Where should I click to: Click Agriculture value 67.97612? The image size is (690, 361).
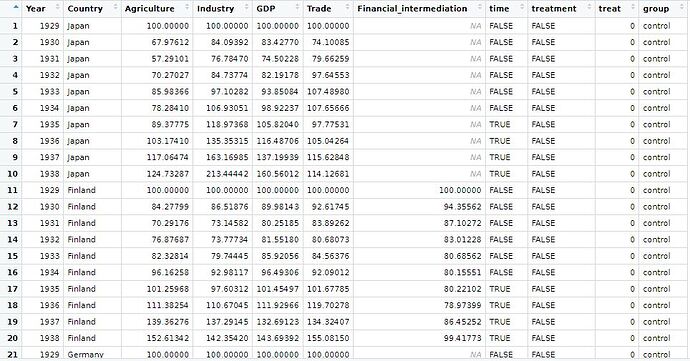[170, 42]
